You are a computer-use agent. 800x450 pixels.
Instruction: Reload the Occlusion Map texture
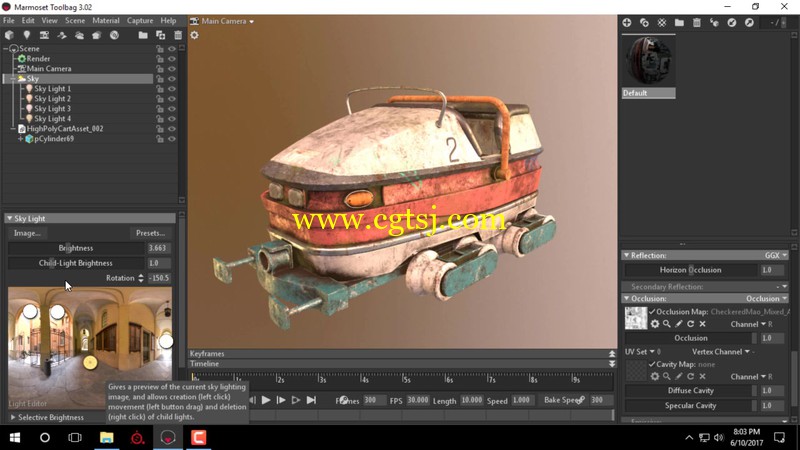coord(690,324)
